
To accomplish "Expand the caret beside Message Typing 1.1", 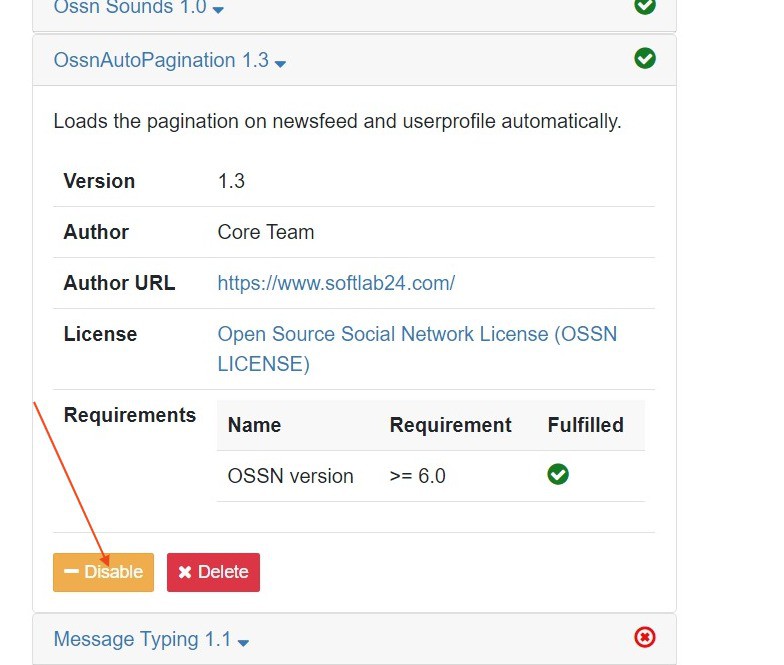I will [243, 642].
